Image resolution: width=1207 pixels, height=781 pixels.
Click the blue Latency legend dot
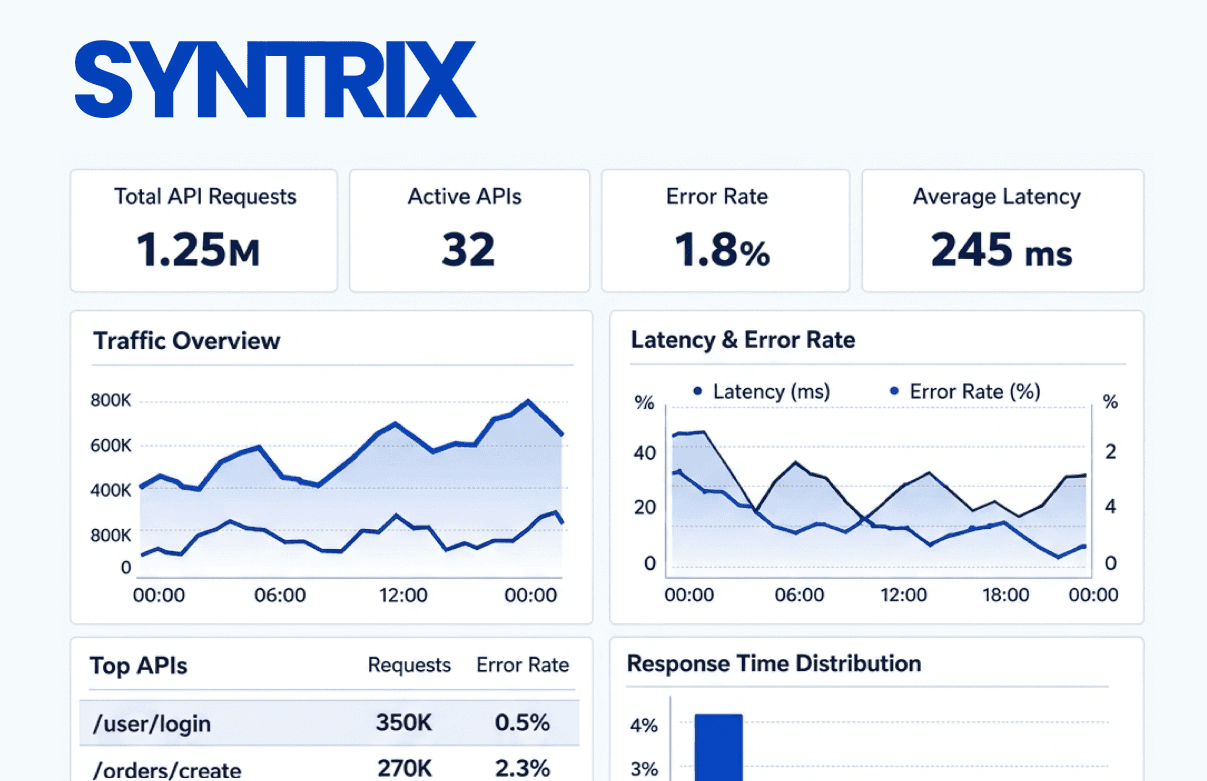[x=697, y=391]
